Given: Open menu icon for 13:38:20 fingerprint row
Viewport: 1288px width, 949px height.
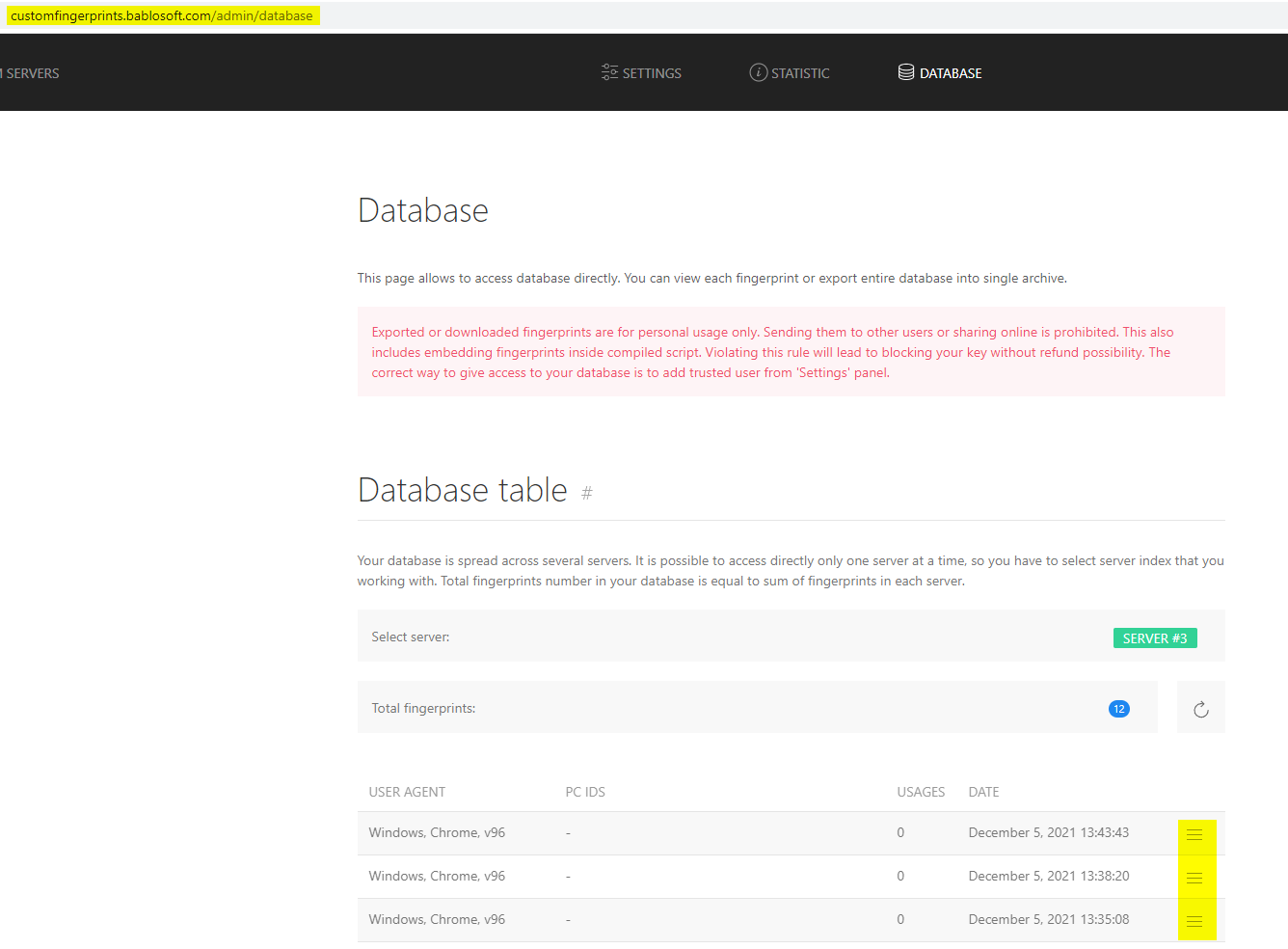Looking at the screenshot, I should coord(1194,878).
